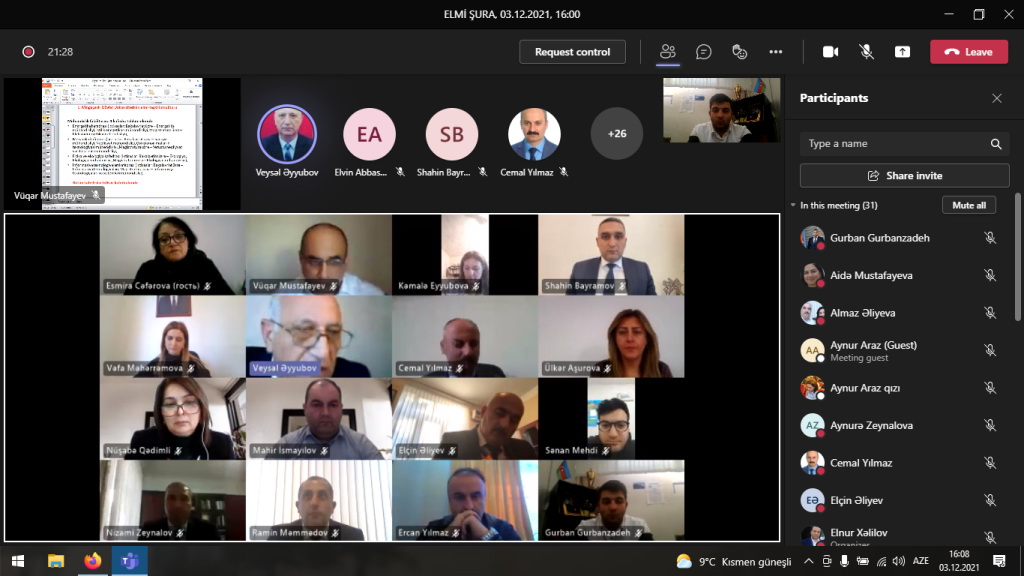Screen dimensions: 1024x576
Task: Open File Explorer from the taskbar
Action: pos(56,561)
